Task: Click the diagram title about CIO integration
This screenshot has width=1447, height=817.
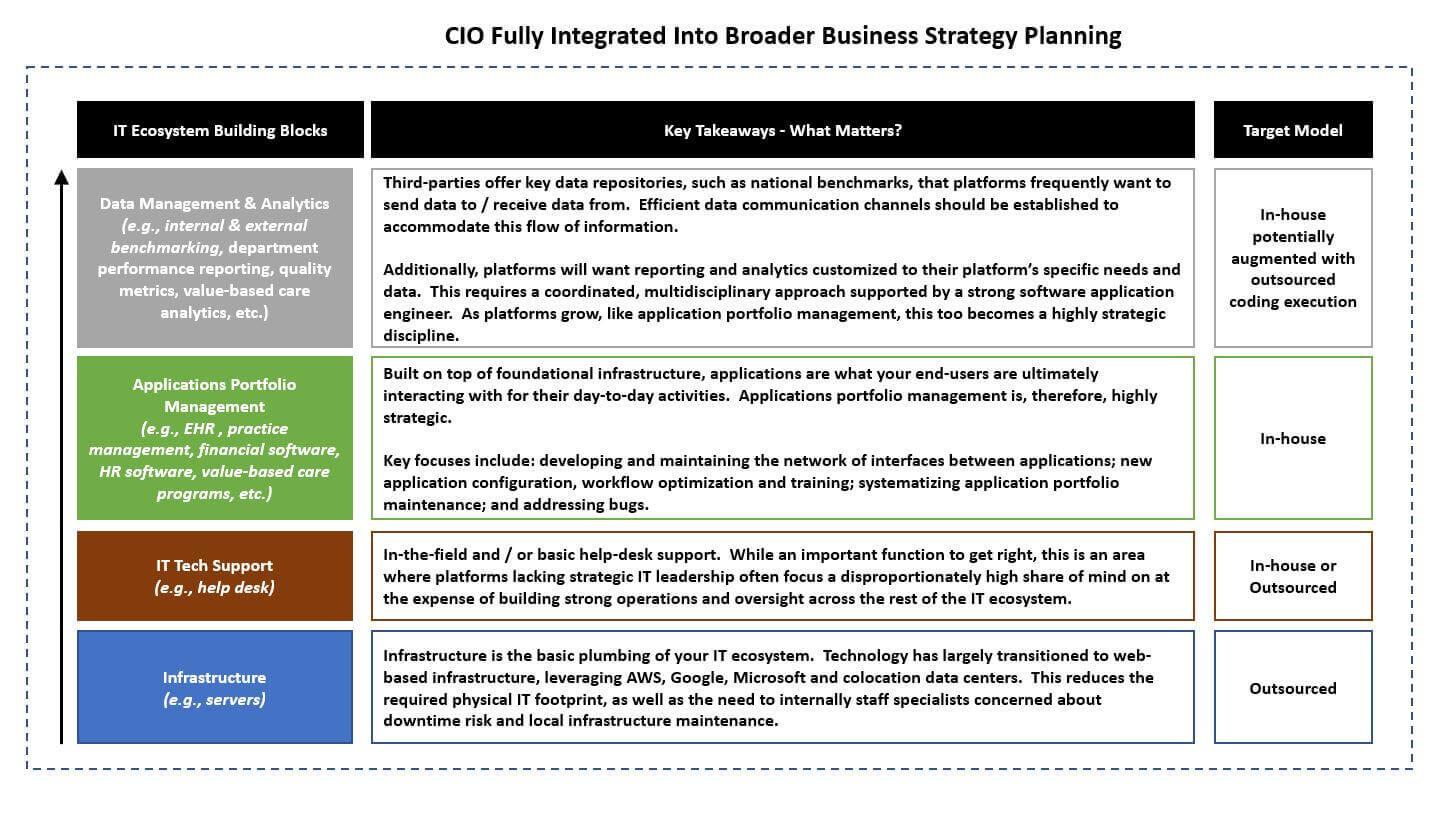Action: 782,36
